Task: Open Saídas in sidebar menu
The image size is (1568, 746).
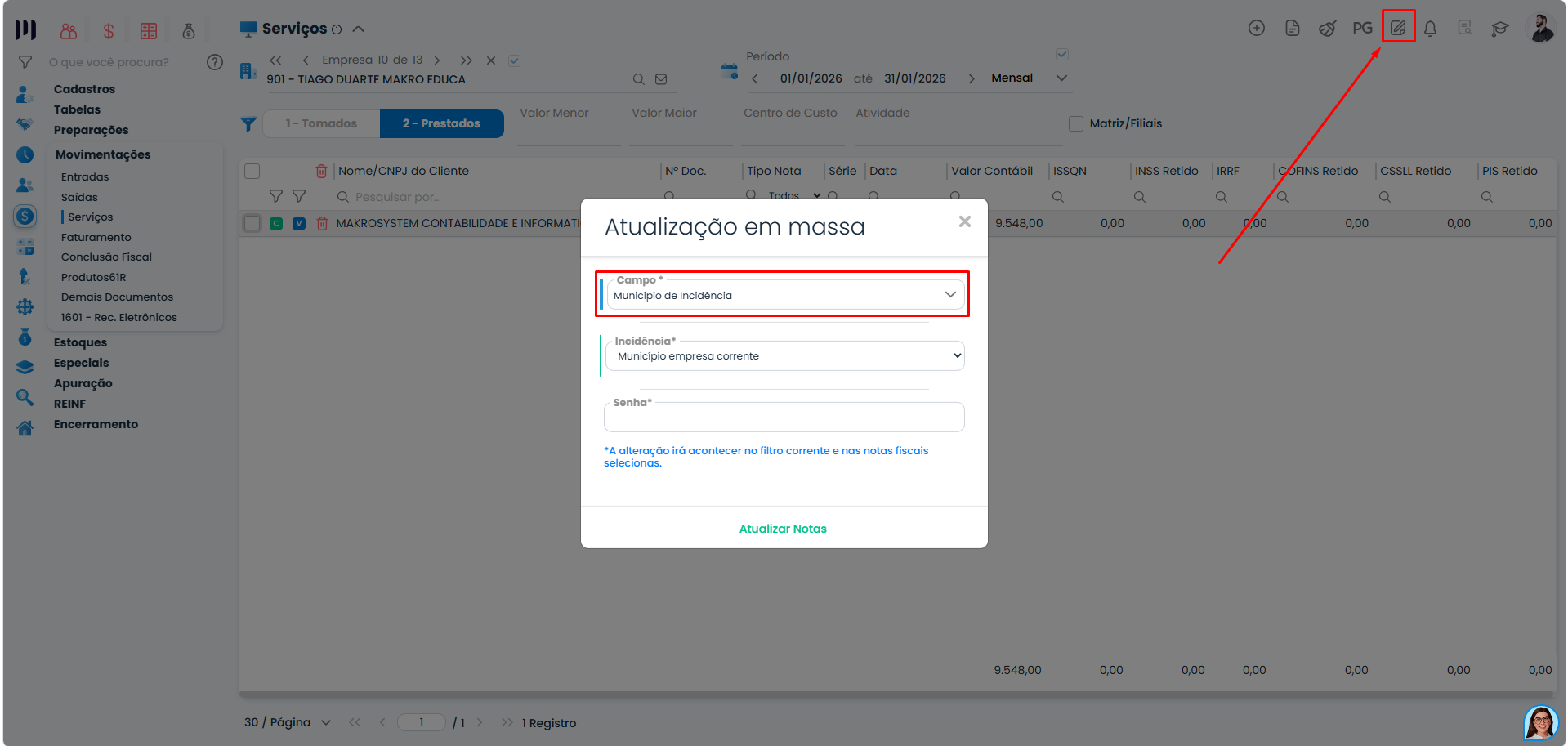Action: (79, 197)
